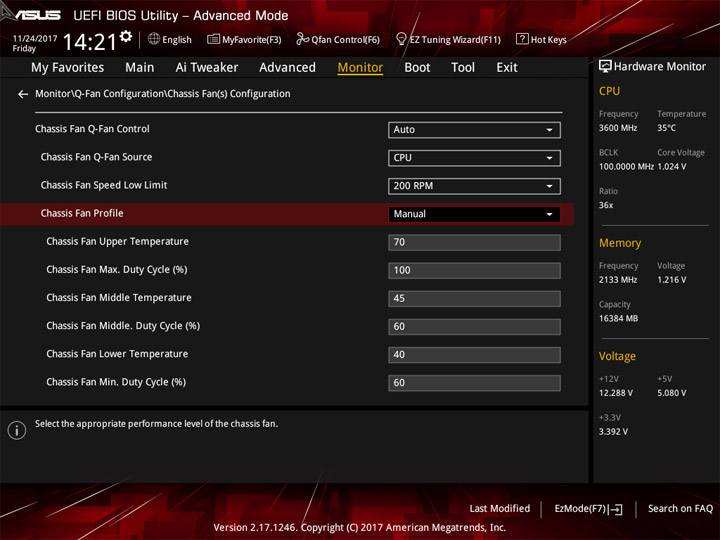Click the 12.288 V value
Image resolution: width=720 pixels, height=540 pixels.
[x=616, y=393]
